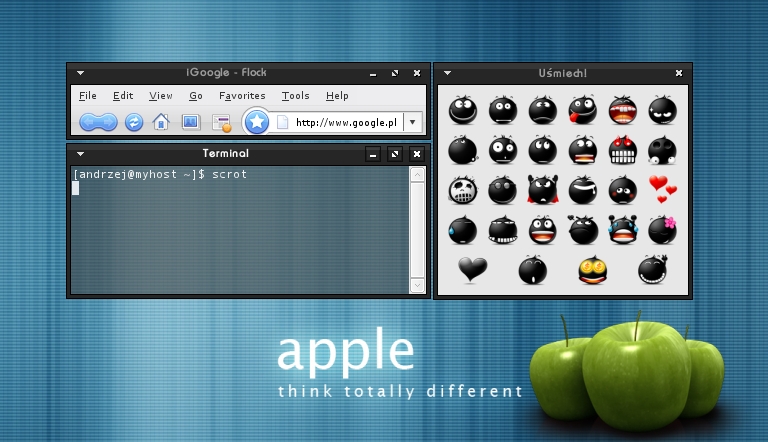
Task: Open the window menu arrow of iGoogle - Flock
Action: click(80, 73)
